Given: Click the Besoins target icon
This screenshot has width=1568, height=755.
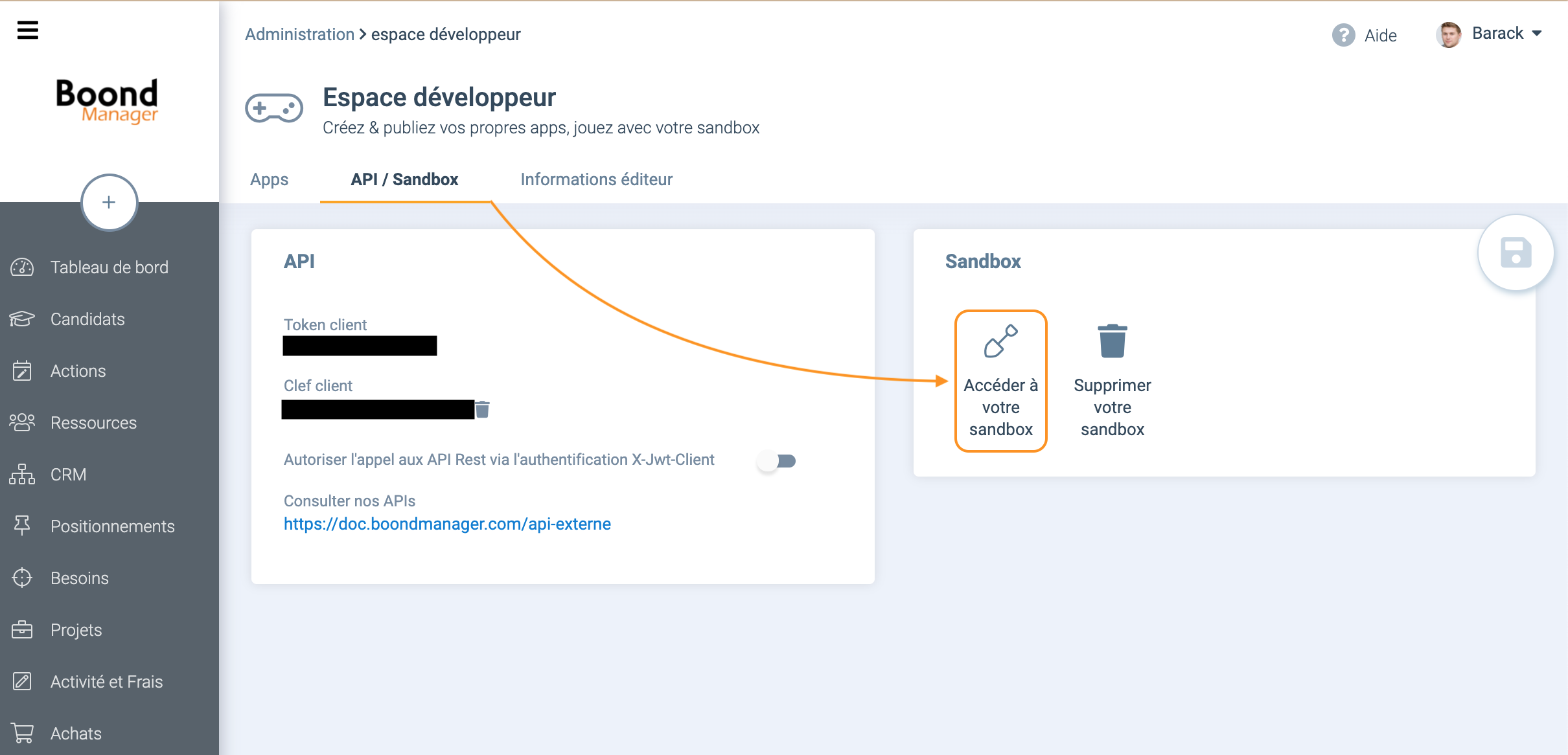Looking at the screenshot, I should pos(22,578).
